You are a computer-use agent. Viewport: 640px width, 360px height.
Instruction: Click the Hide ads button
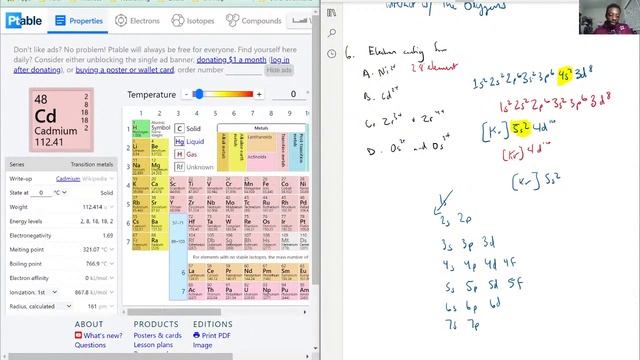click(279, 70)
